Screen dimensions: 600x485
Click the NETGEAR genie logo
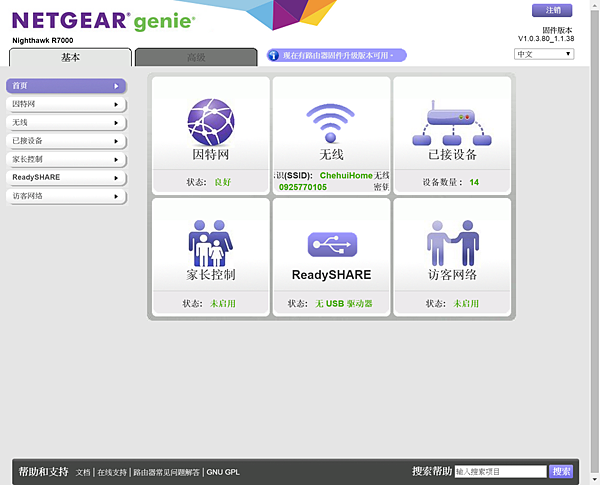(104, 21)
